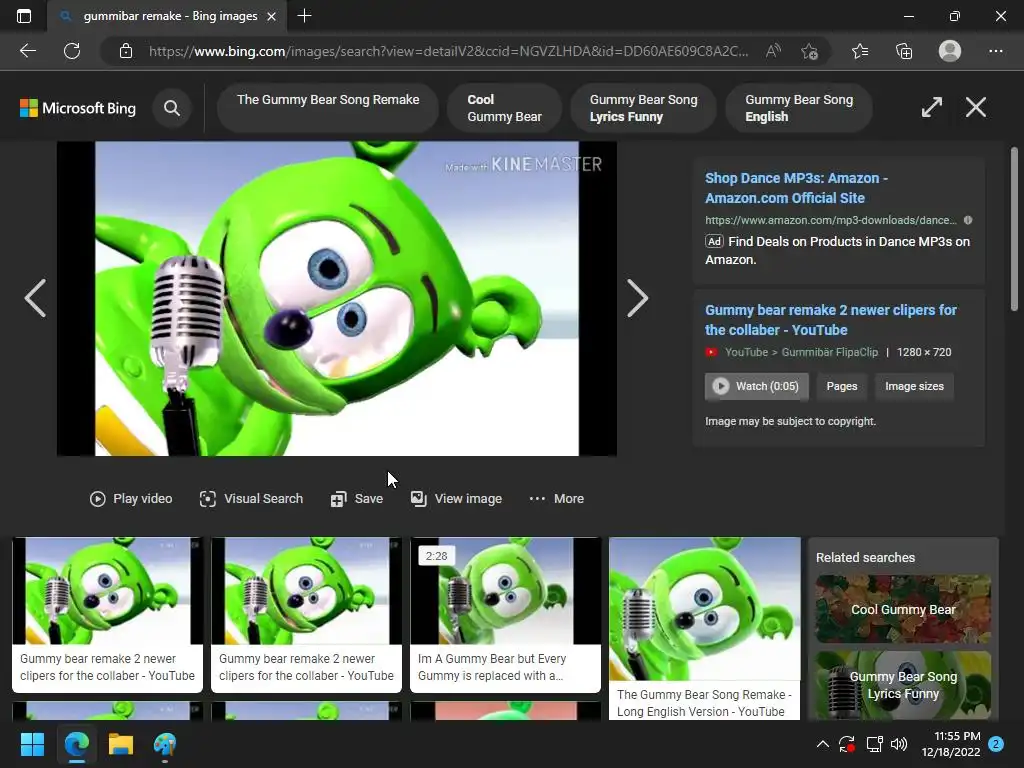Image resolution: width=1024 pixels, height=768 pixels.
Task: Close the image detail view
Action: (x=976, y=107)
